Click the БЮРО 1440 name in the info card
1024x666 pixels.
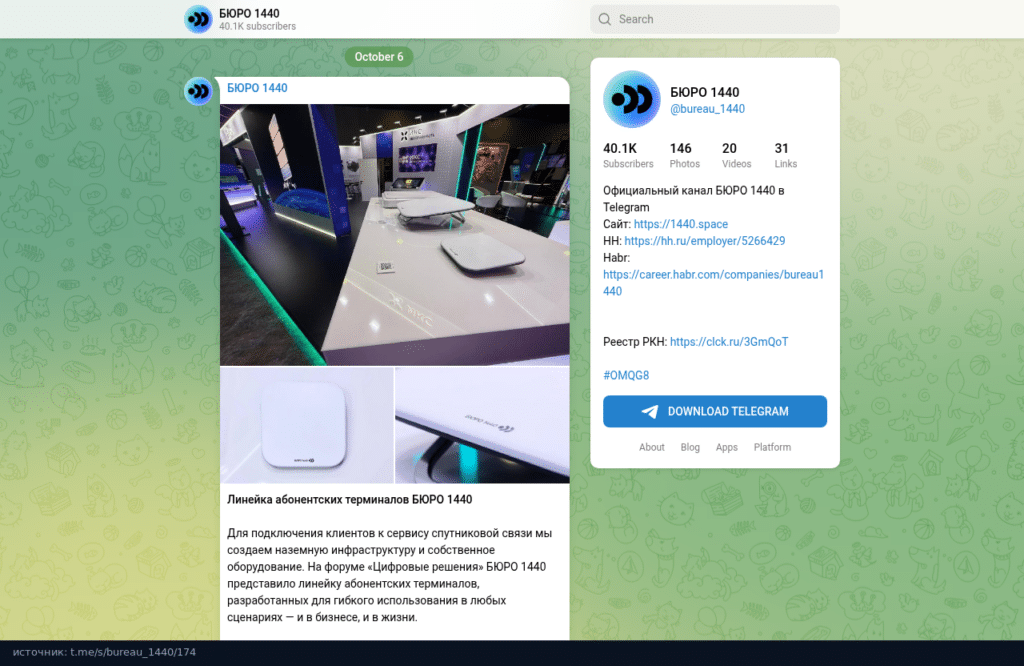[x=705, y=92]
